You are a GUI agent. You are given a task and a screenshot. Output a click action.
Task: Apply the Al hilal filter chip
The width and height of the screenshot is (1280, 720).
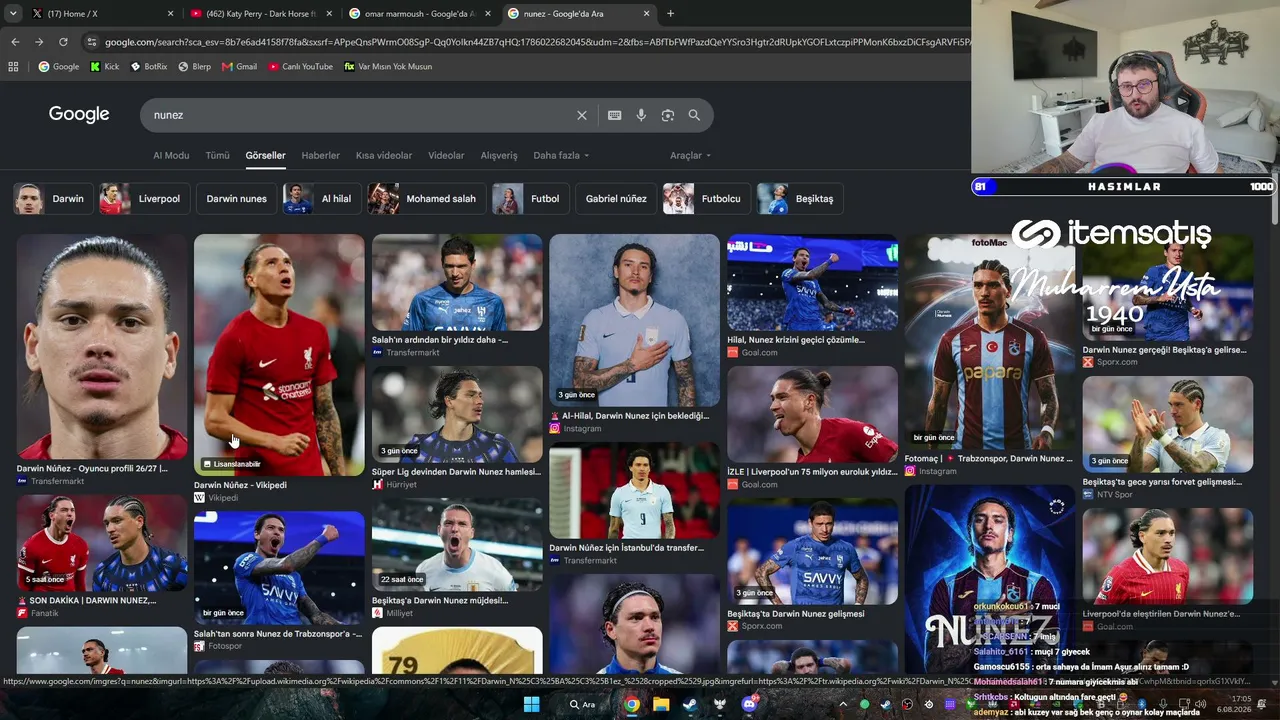pyautogui.click(x=320, y=199)
